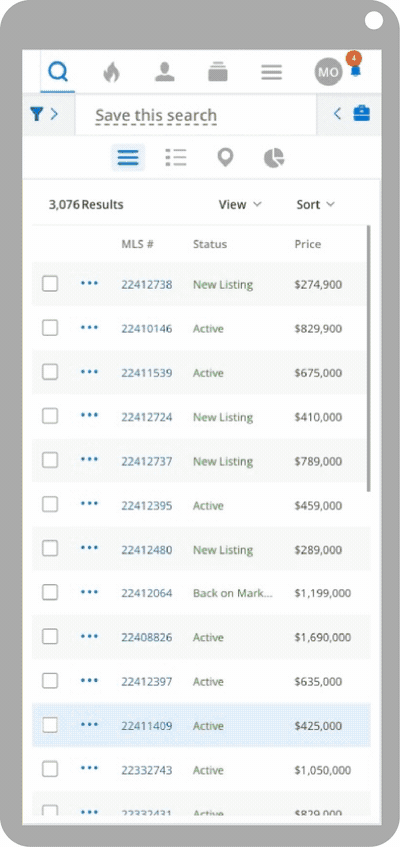400x847 pixels.
Task: Click Save this search link
Action: coord(156,116)
